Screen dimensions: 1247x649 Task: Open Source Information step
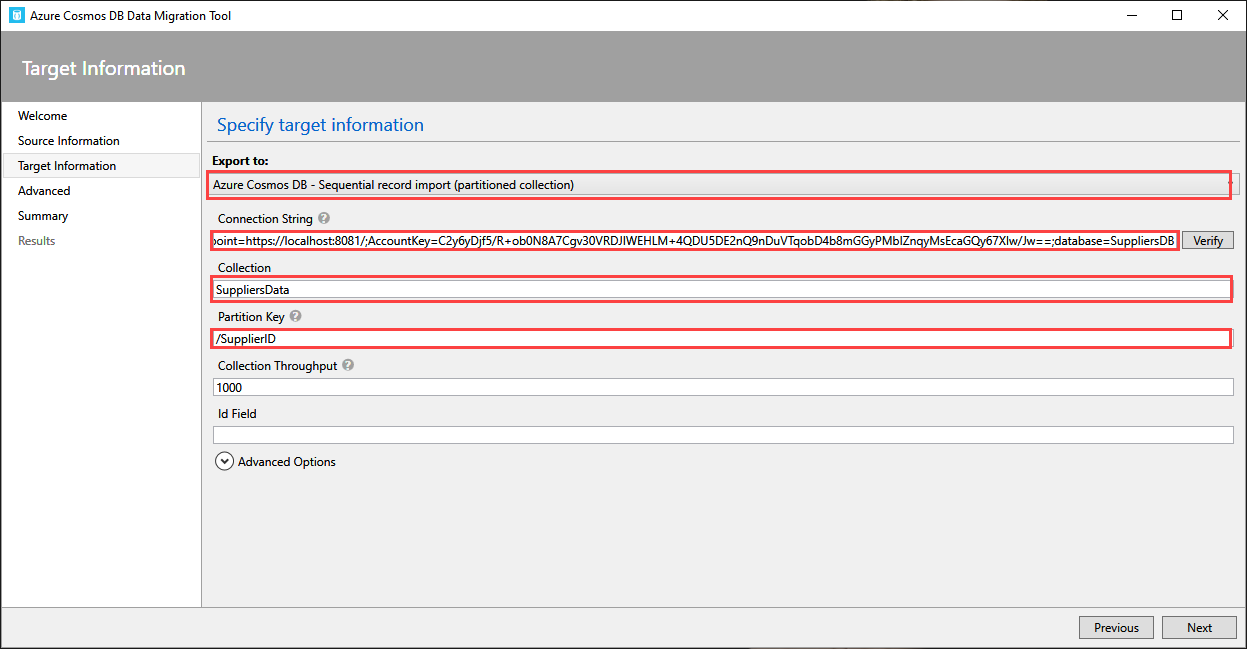coord(69,141)
